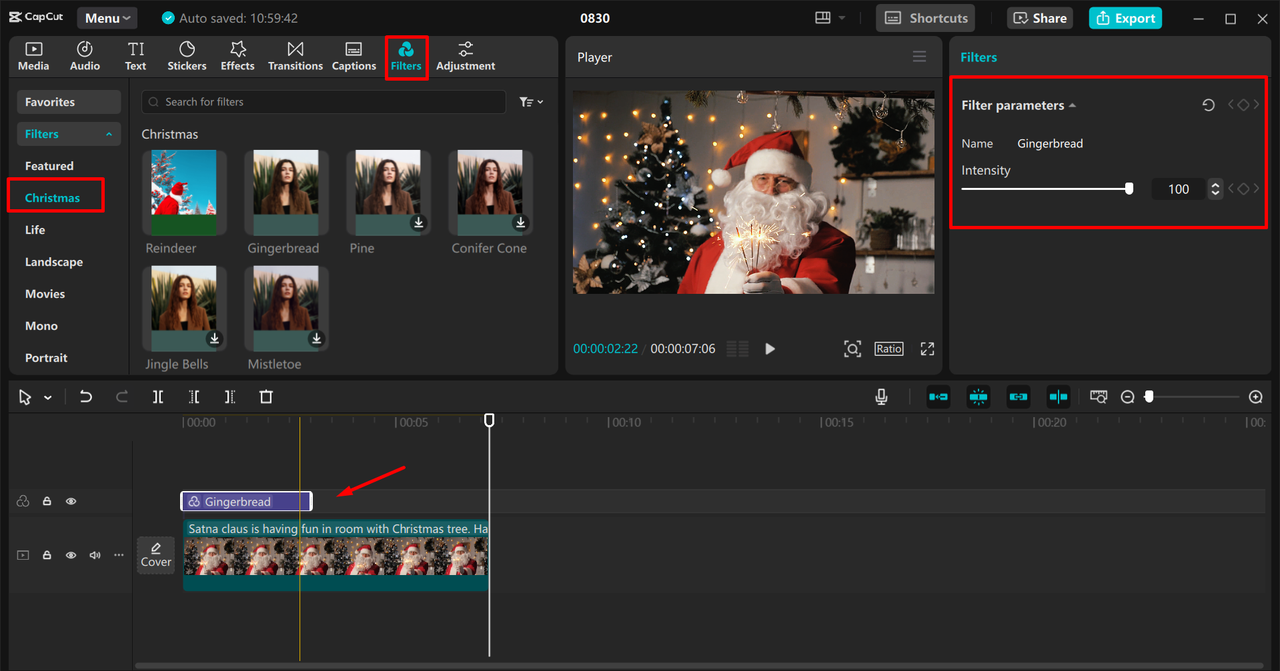The image size is (1280, 671).
Task: Reset the filter parameters
Action: point(1209,105)
